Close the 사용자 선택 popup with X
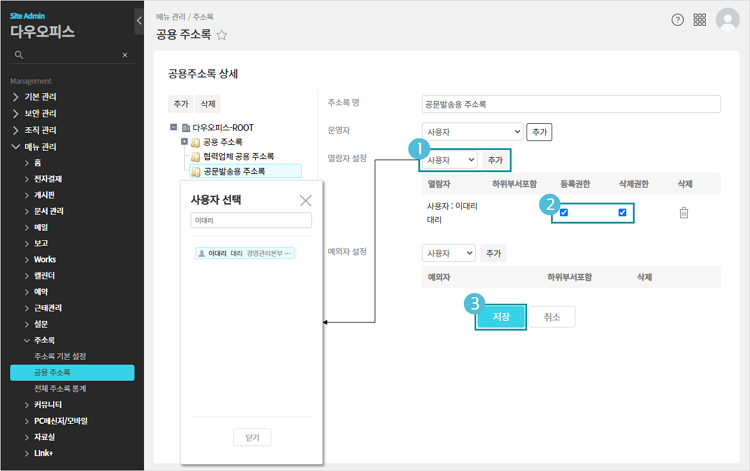The image size is (750, 471). [305, 200]
